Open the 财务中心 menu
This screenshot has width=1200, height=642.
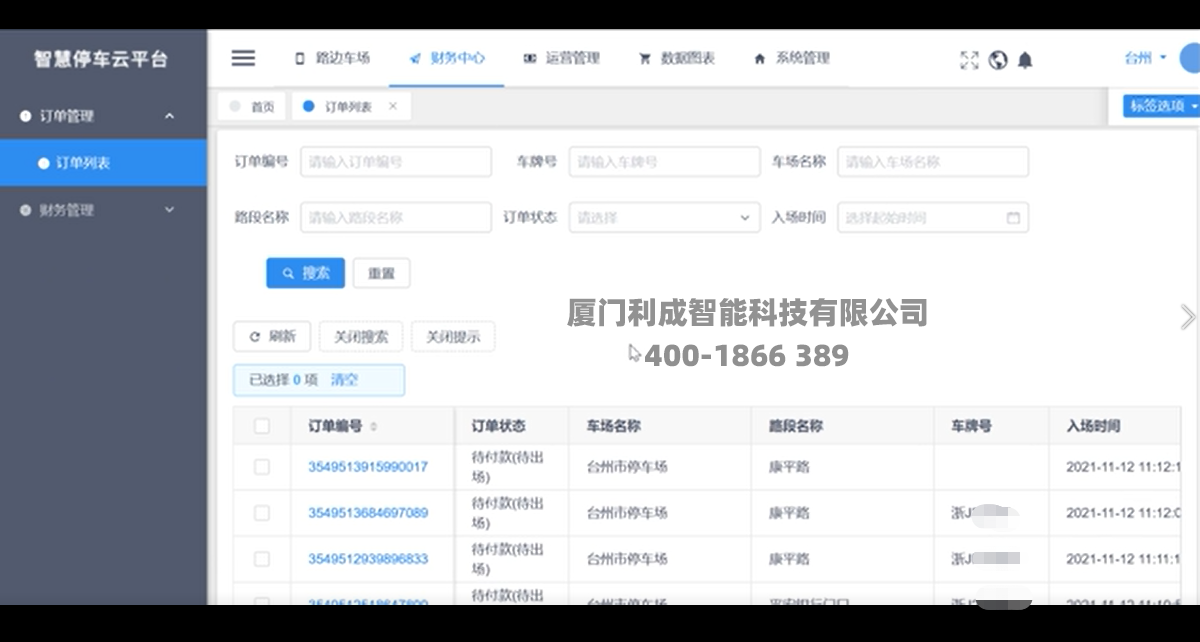(447, 58)
